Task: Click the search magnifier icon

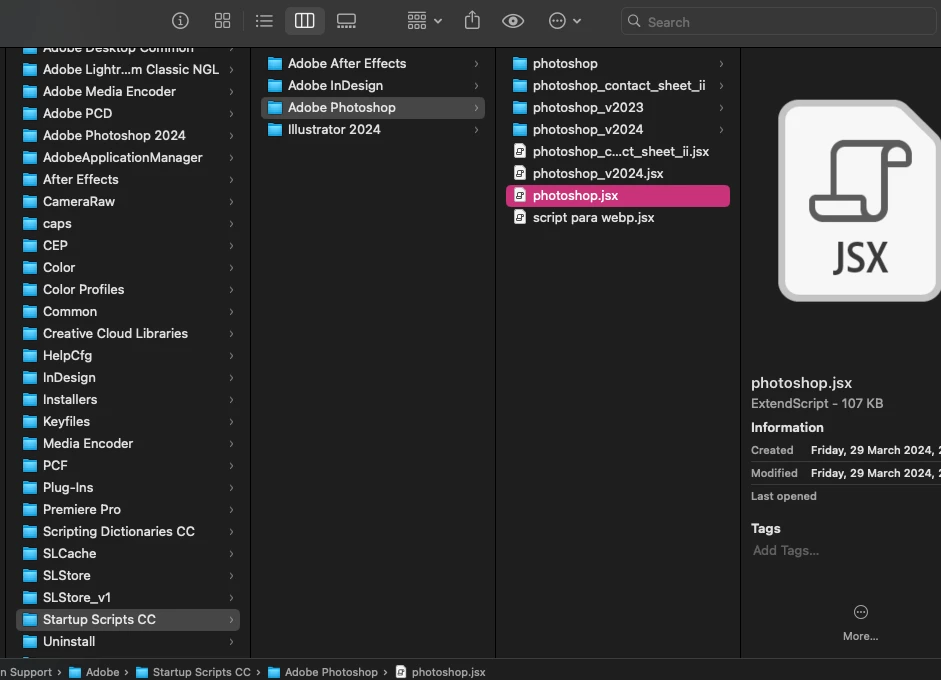Action: (634, 22)
